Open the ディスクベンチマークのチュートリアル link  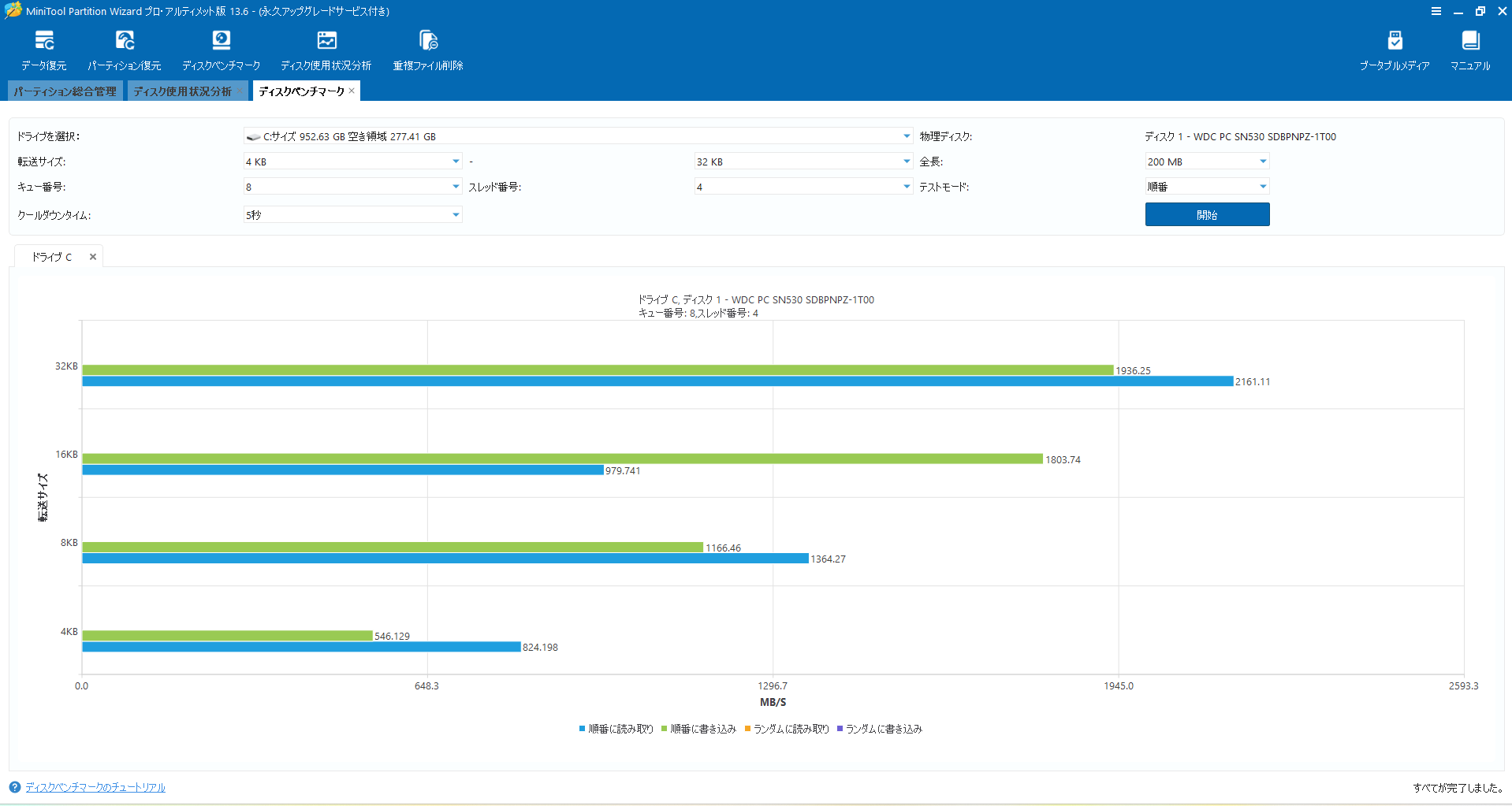pyautogui.click(x=95, y=787)
